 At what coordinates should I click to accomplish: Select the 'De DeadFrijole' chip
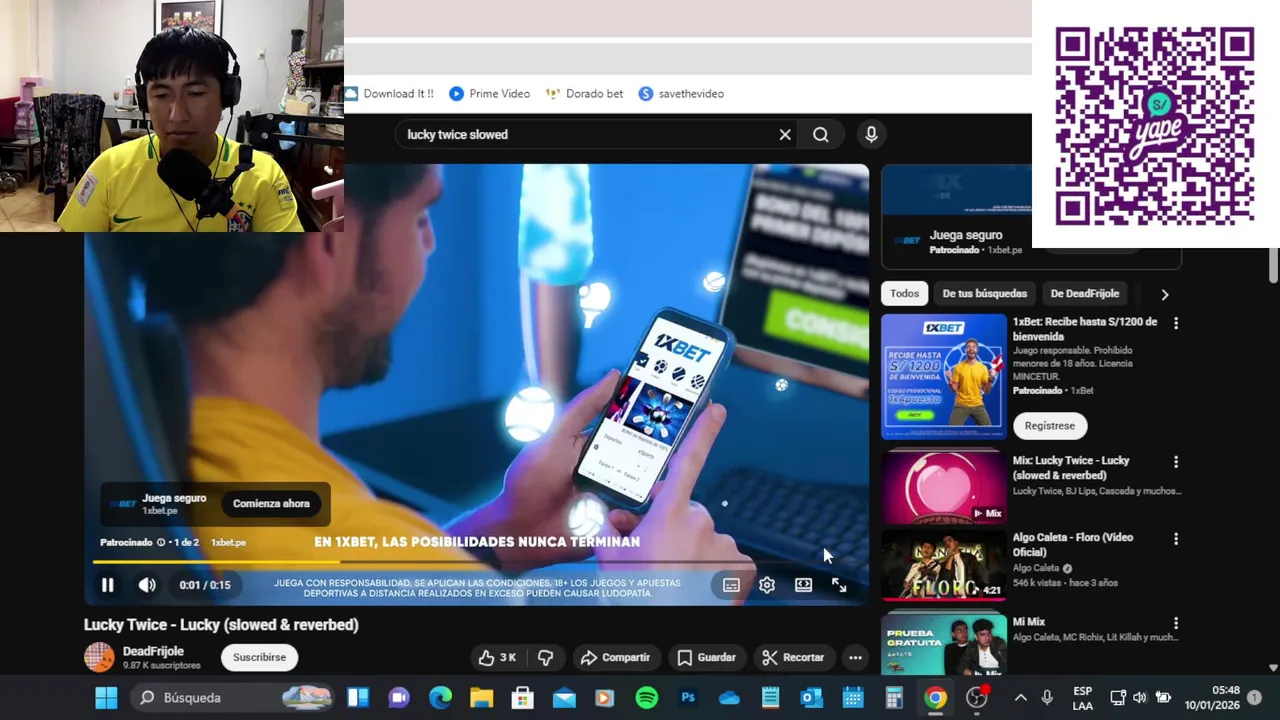coord(1085,293)
